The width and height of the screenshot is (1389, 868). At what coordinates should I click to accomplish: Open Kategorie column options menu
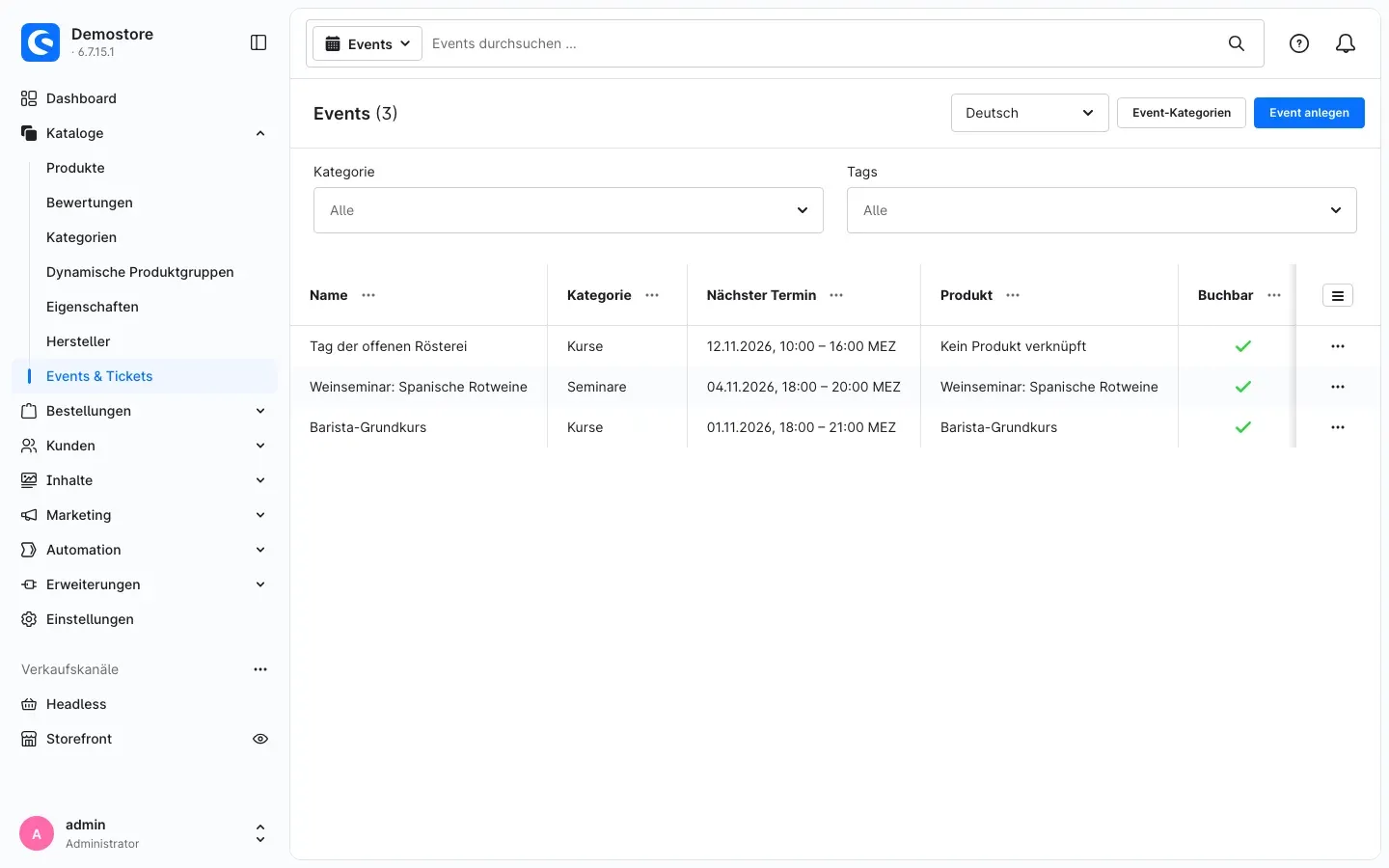pos(652,295)
